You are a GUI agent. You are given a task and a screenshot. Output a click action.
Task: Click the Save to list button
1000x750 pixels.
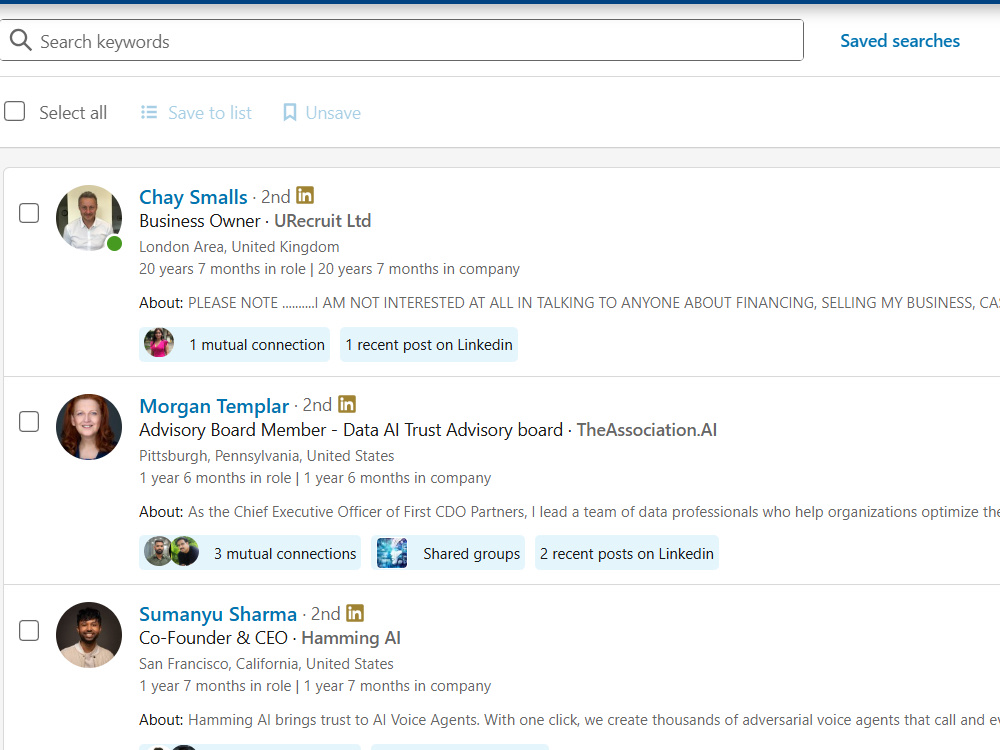click(x=196, y=113)
